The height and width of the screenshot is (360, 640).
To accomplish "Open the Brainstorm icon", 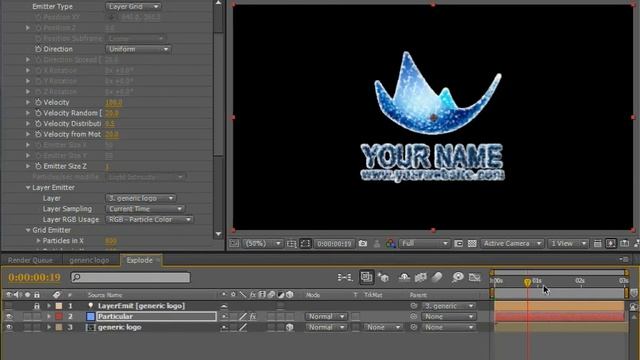I will pos(458,278).
